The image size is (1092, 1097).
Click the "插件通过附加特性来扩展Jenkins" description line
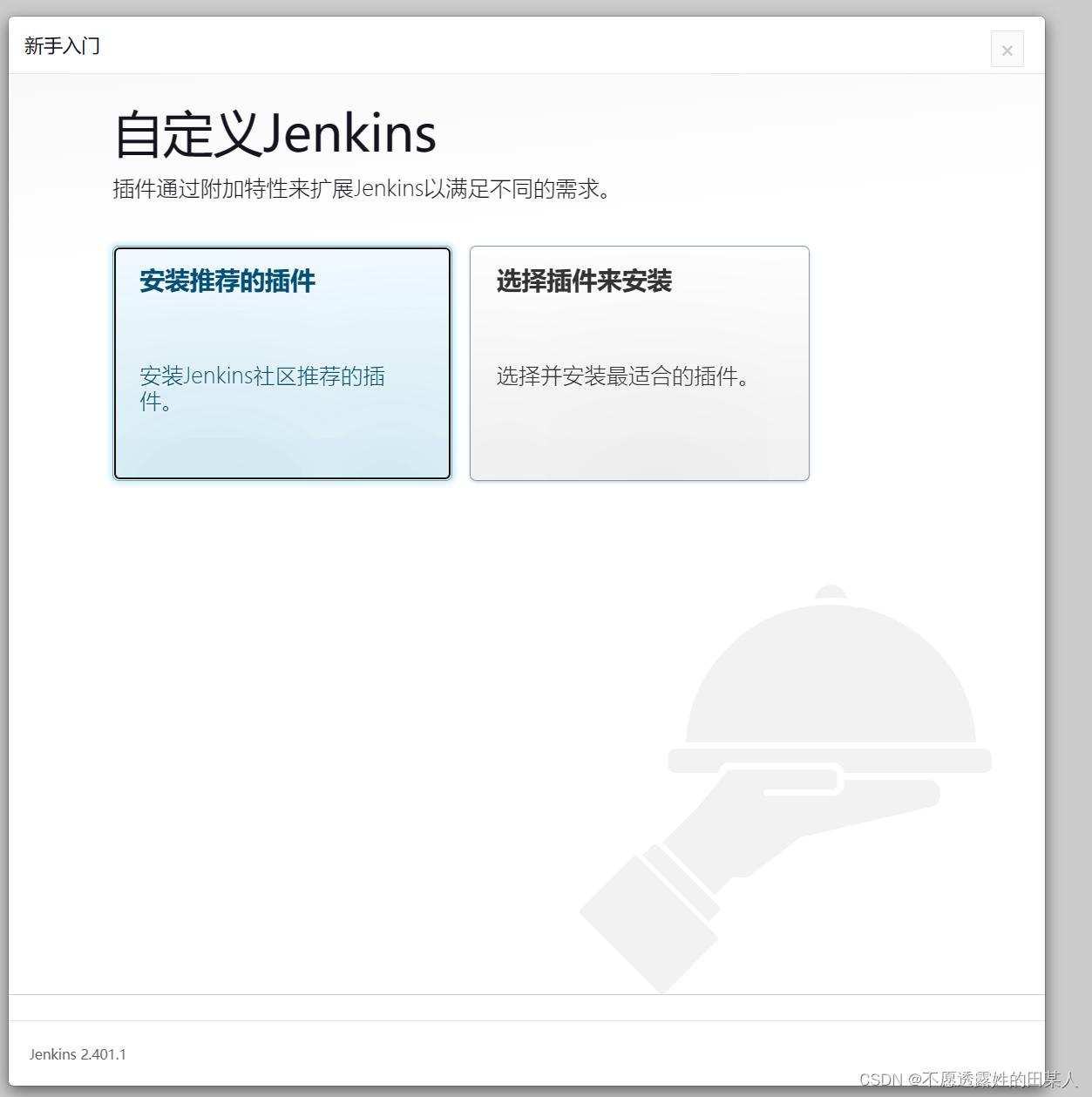pyautogui.click(x=362, y=189)
